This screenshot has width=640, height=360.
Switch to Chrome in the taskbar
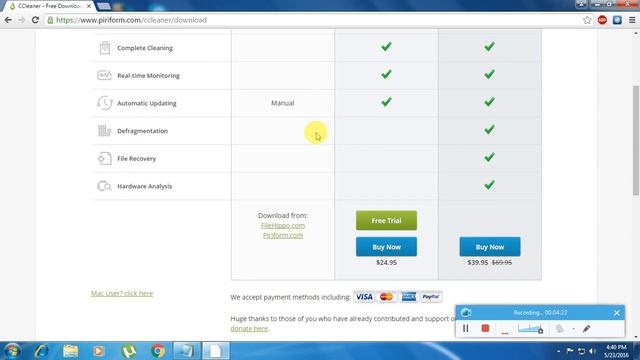[158, 351]
